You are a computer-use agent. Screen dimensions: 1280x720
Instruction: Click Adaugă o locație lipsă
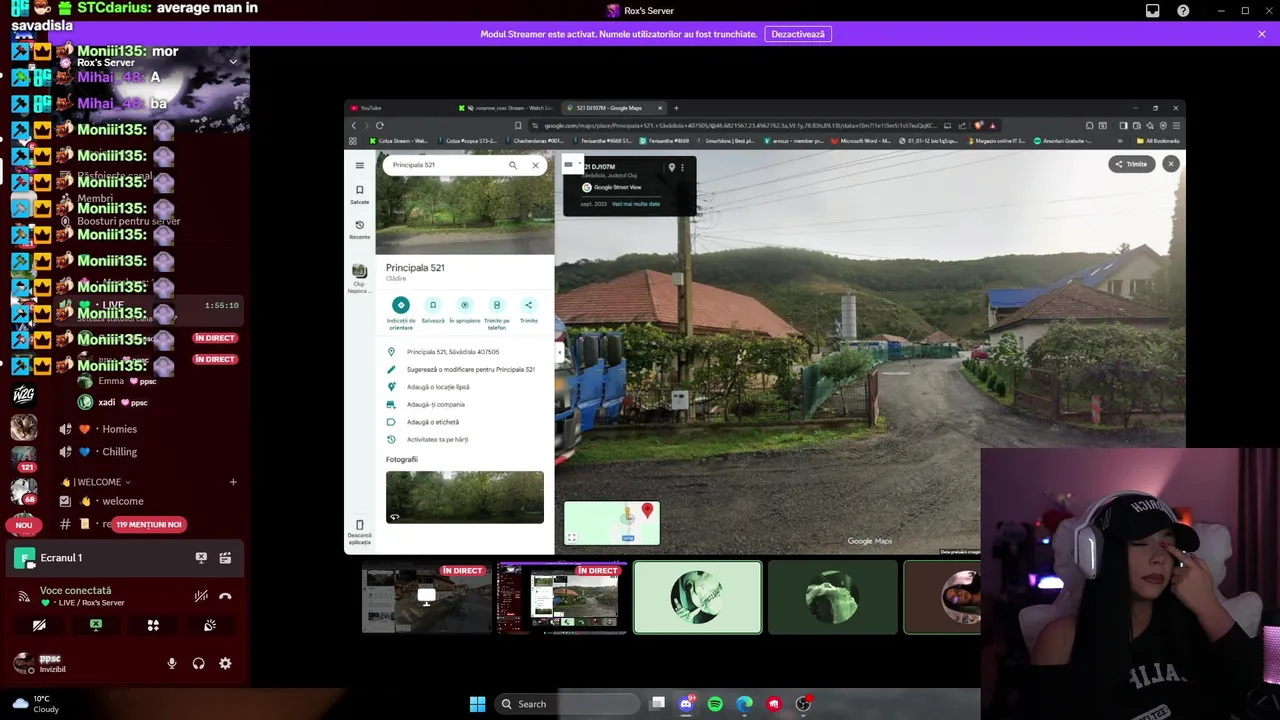(464, 387)
